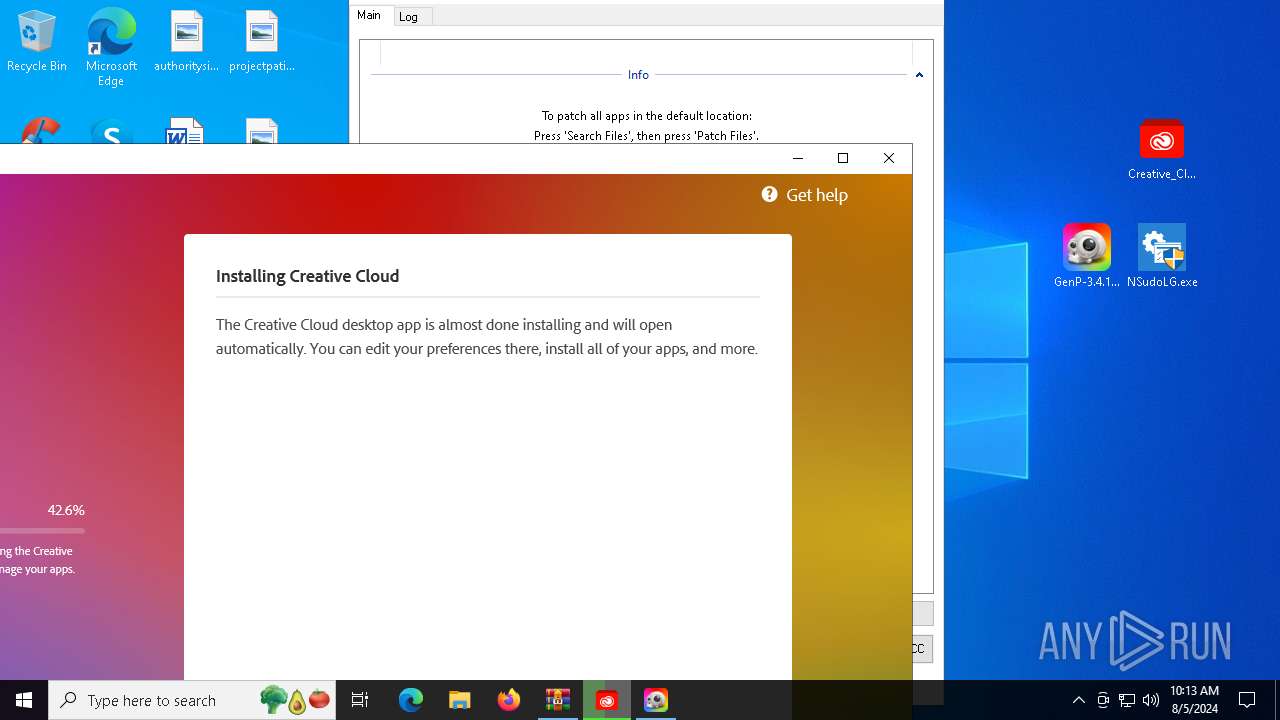This screenshot has height=720, width=1280.
Task: Open File Explorer from the taskbar
Action: (460, 700)
